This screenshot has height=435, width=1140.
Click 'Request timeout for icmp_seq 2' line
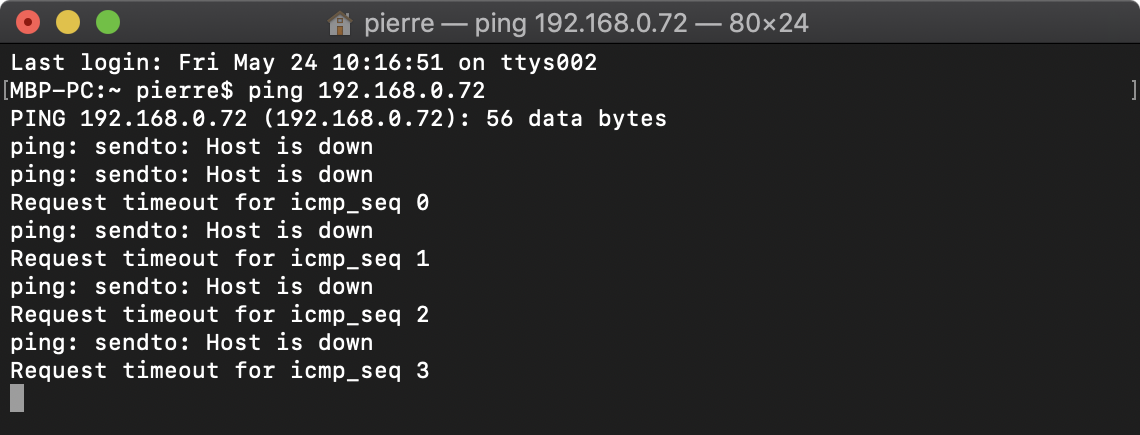click(x=220, y=315)
